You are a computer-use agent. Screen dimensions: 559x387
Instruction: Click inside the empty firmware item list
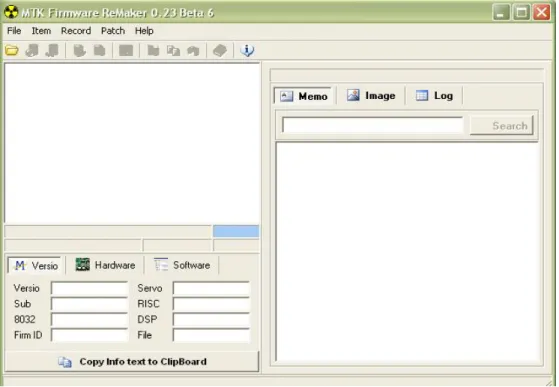[132, 143]
